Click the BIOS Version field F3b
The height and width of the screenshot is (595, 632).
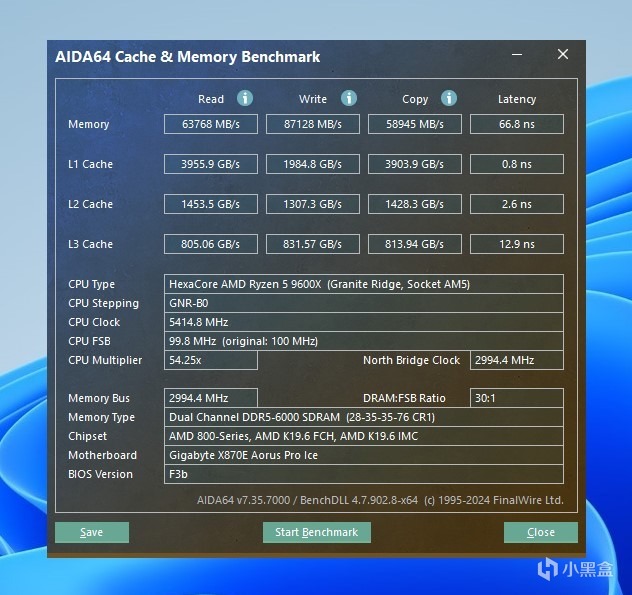(364, 474)
